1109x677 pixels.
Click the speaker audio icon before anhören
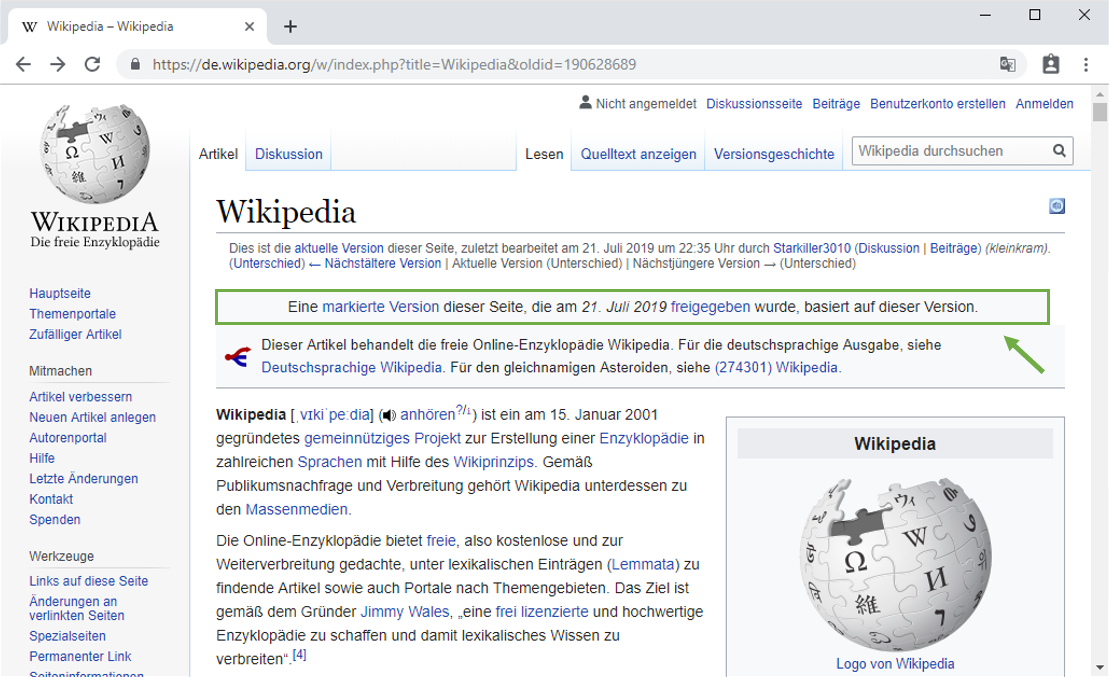tap(388, 415)
